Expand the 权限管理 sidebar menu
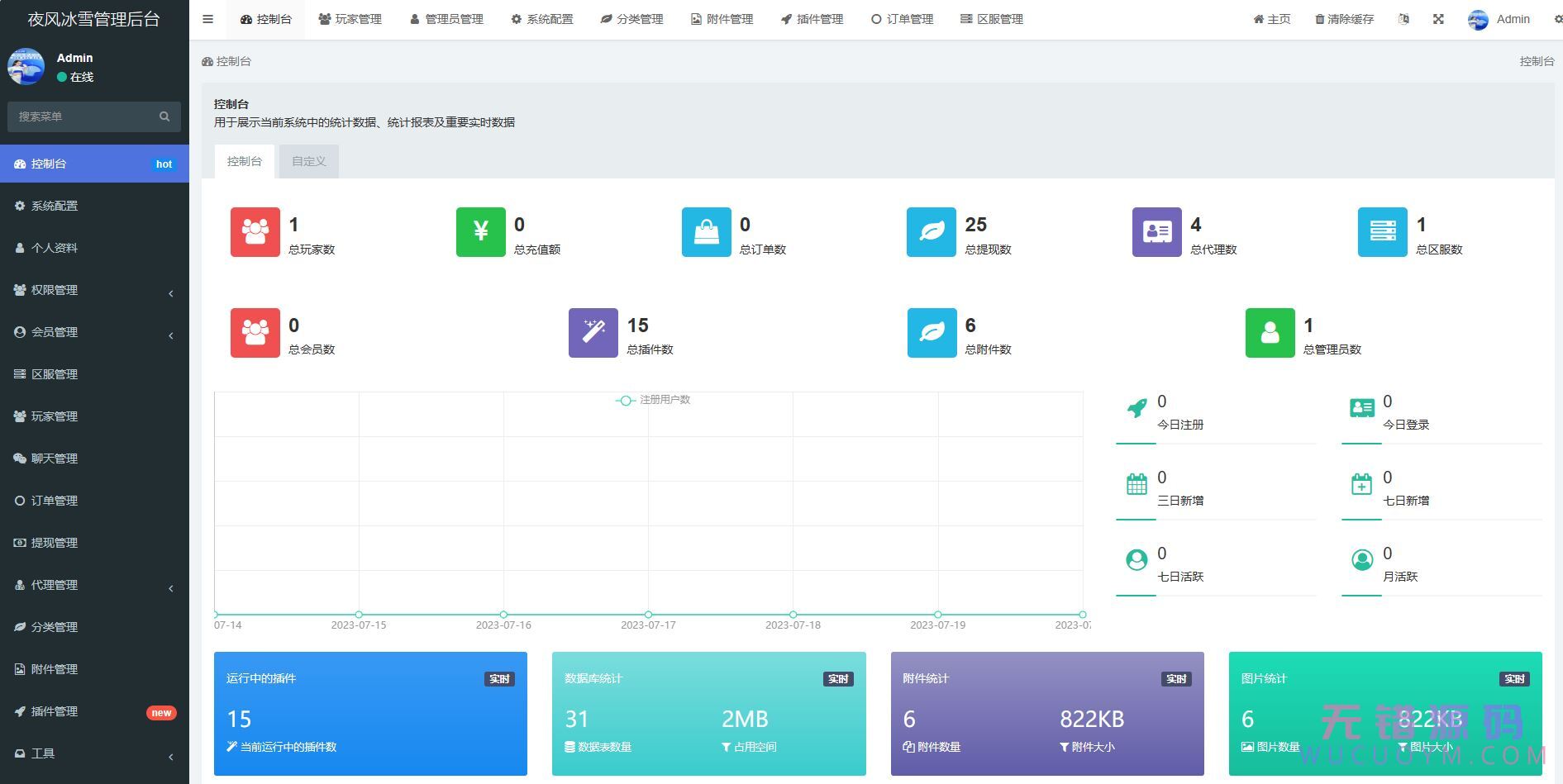 (x=94, y=290)
